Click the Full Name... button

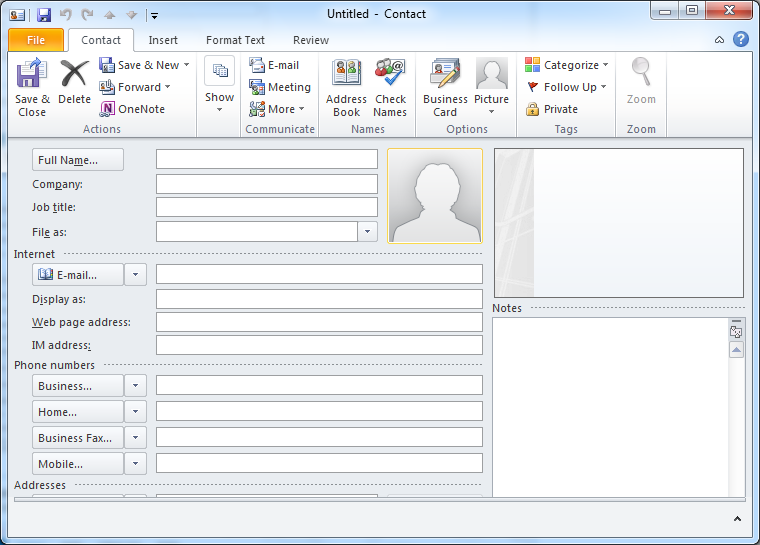click(78, 160)
